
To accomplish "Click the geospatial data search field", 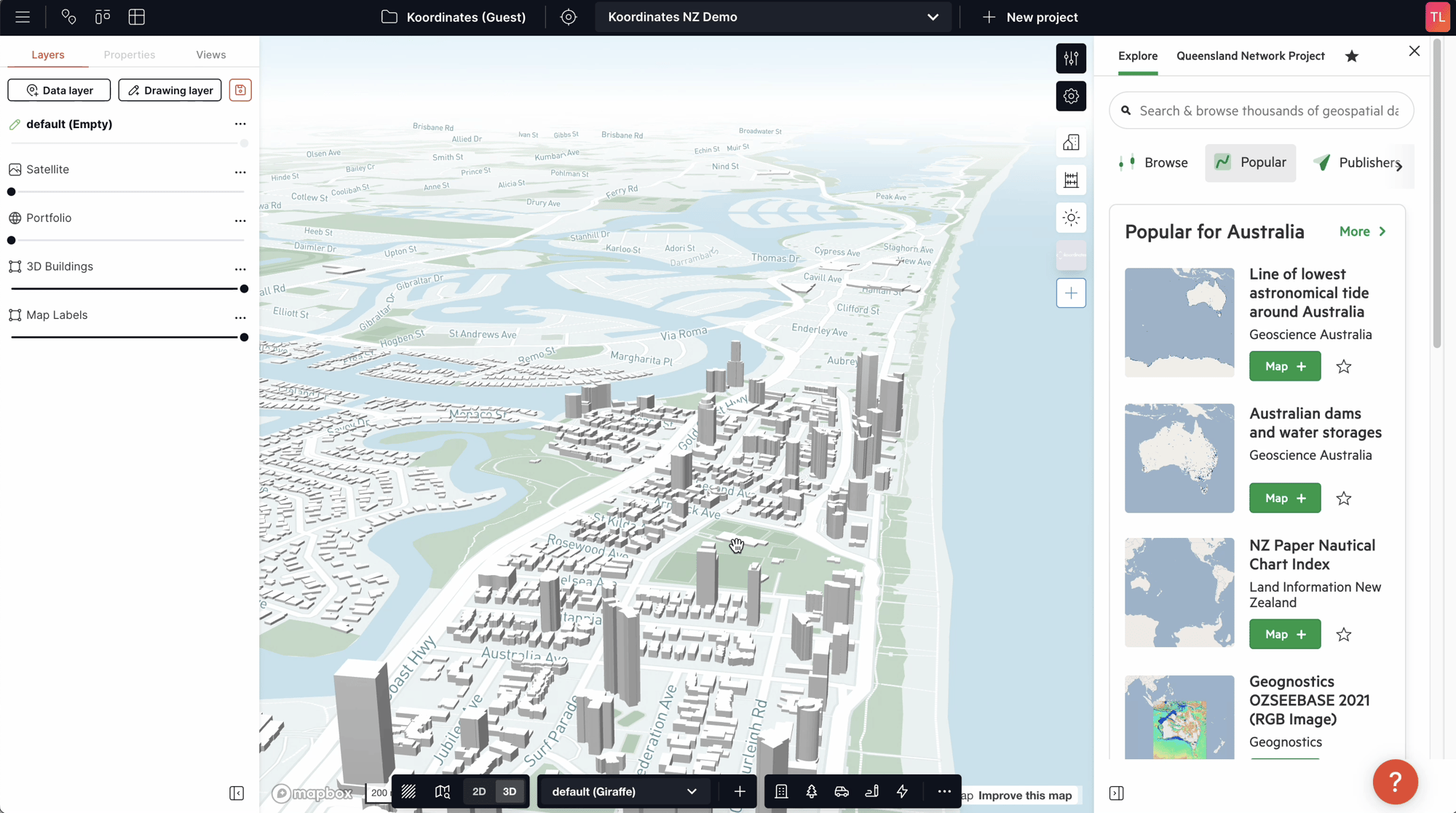I will tap(1262, 111).
